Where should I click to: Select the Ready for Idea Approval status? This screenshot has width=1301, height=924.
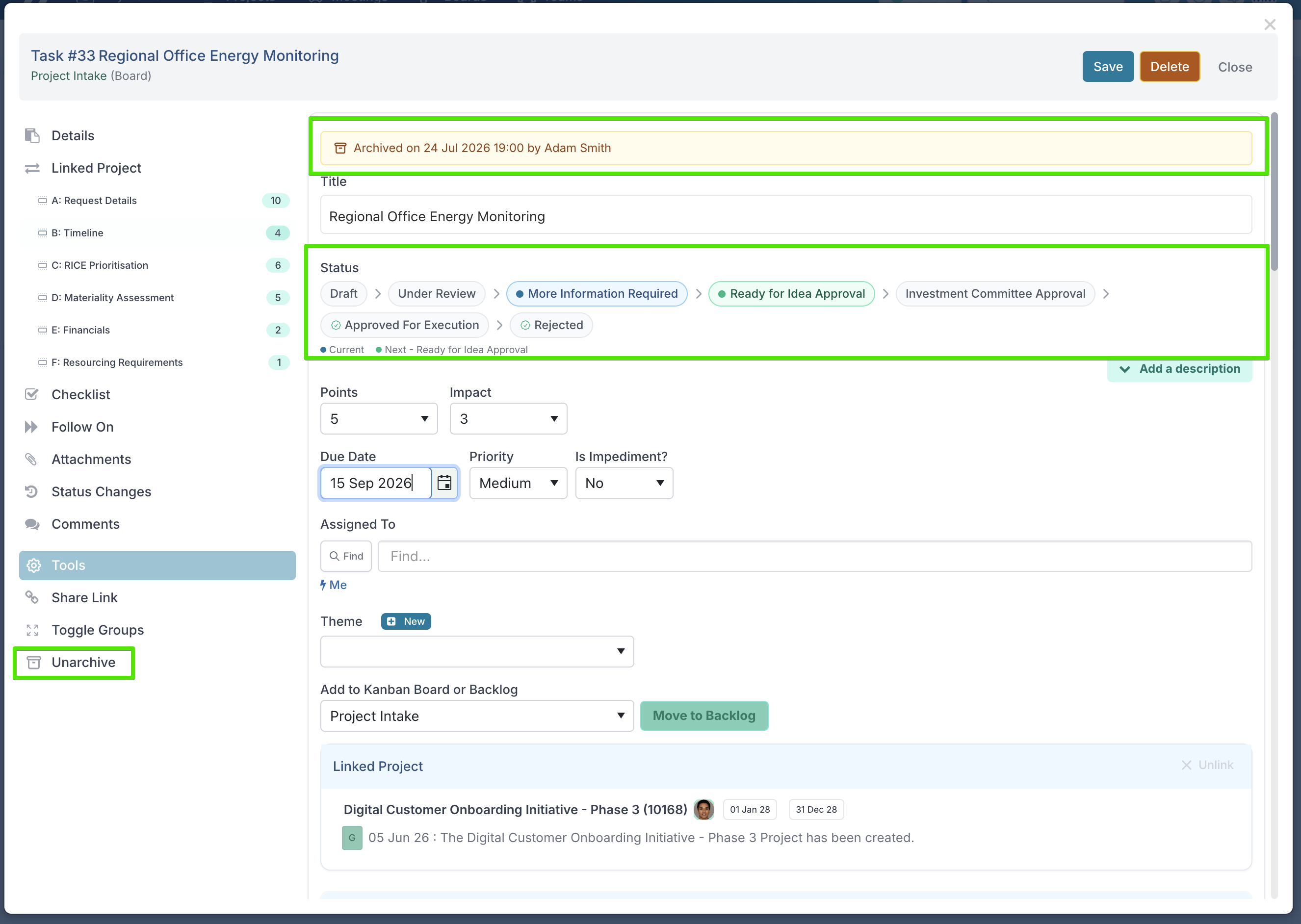pos(791,294)
